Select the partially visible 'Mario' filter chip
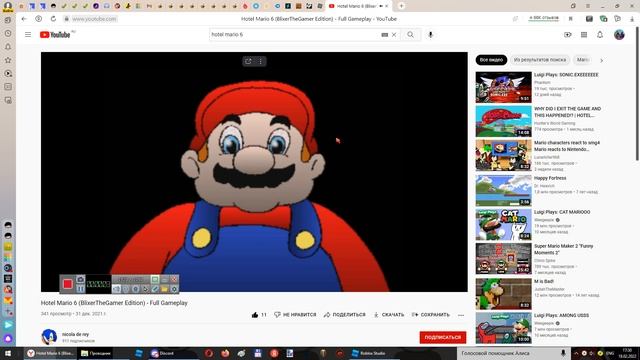The width and height of the screenshot is (640, 360). [x=583, y=60]
